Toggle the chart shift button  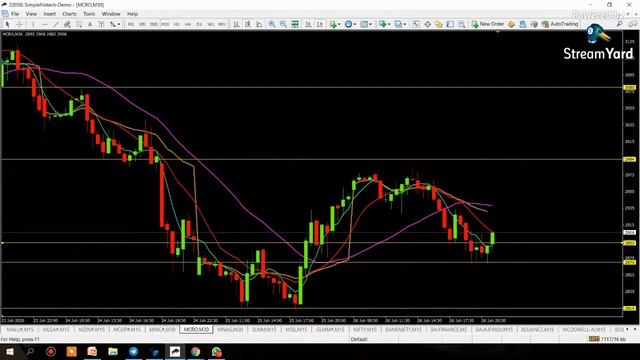coord(320,24)
